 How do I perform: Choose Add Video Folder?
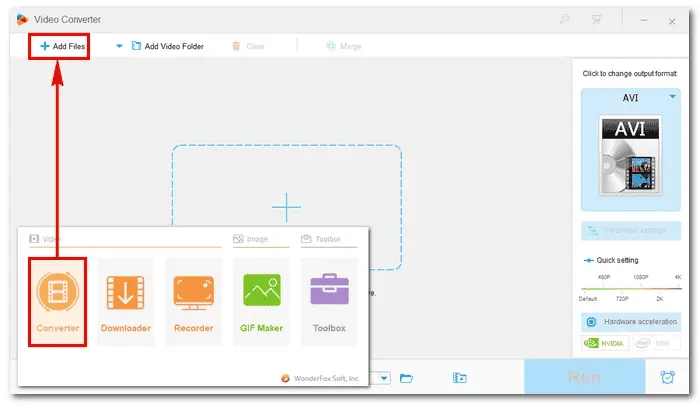pyautogui.click(x=167, y=46)
